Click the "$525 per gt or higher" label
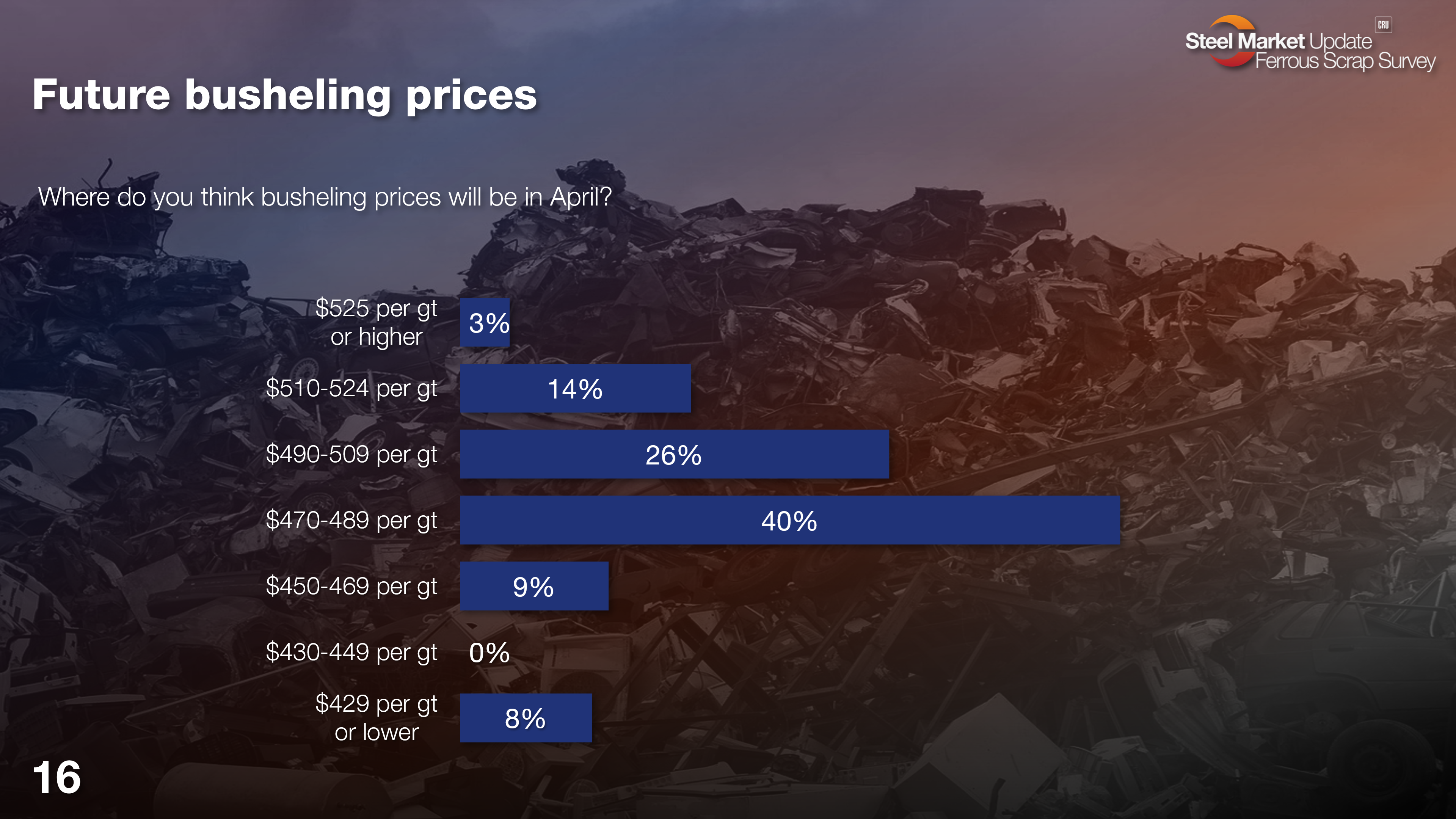This screenshot has width=1456, height=819. [377, 322]
